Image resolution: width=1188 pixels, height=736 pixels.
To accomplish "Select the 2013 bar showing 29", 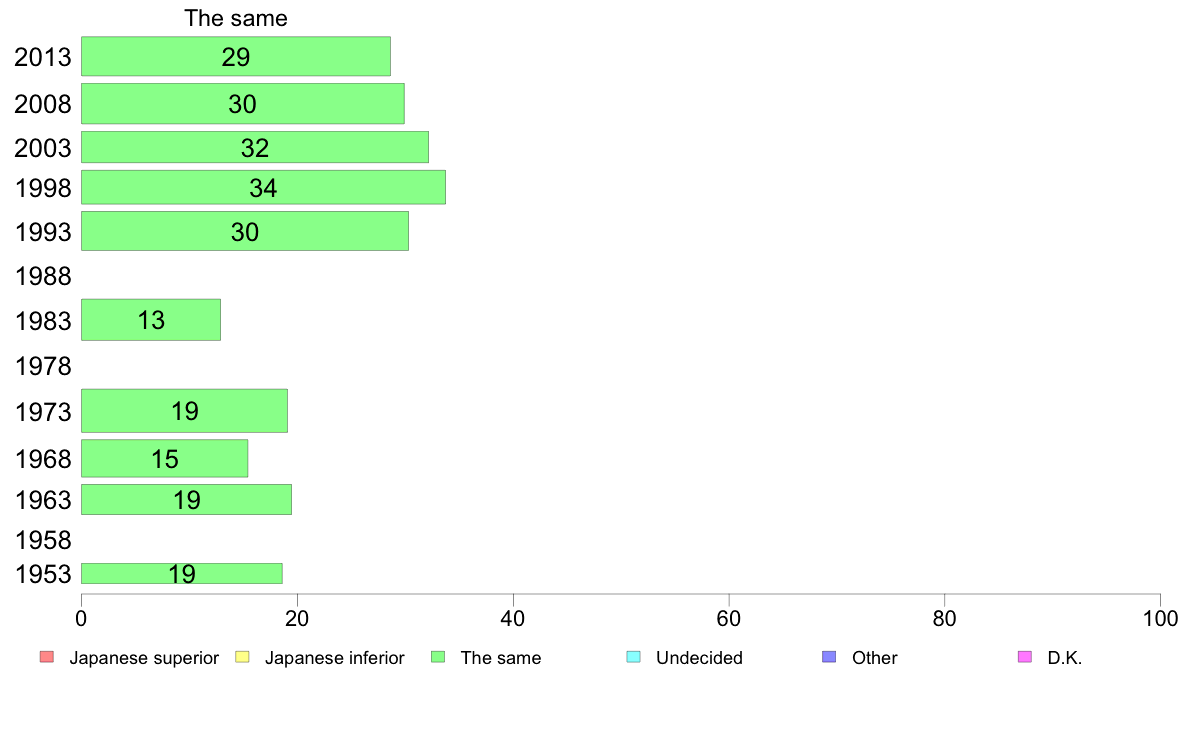I will point(236,56).
